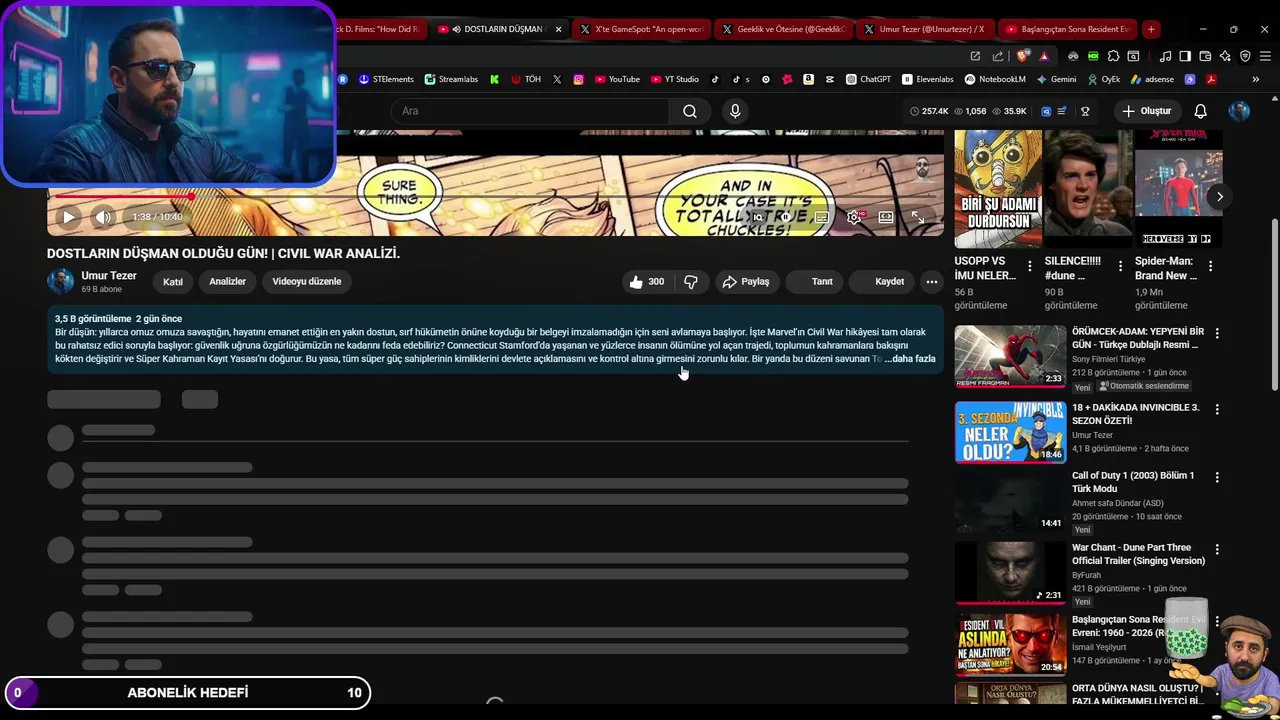Screen dimensions: 1280x720
Task: Close the DOSTLARIN DÜŞMAN tab
Action: click(x=558, y=29)
